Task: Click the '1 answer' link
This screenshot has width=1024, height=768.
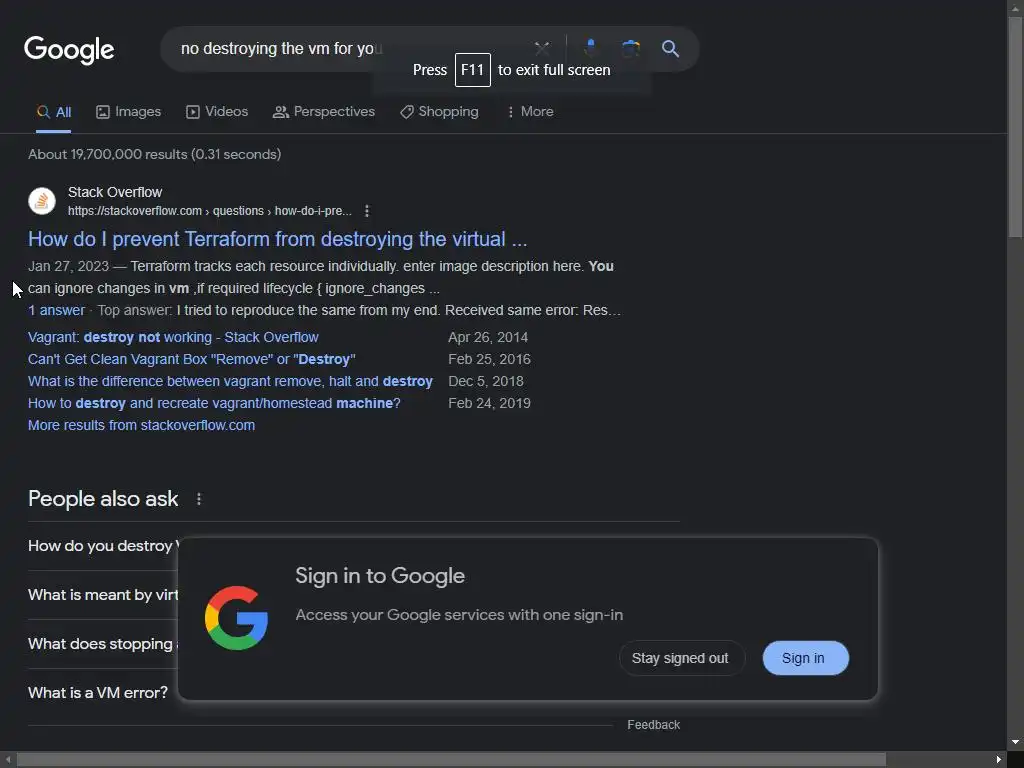Action: tap(56, 310)
